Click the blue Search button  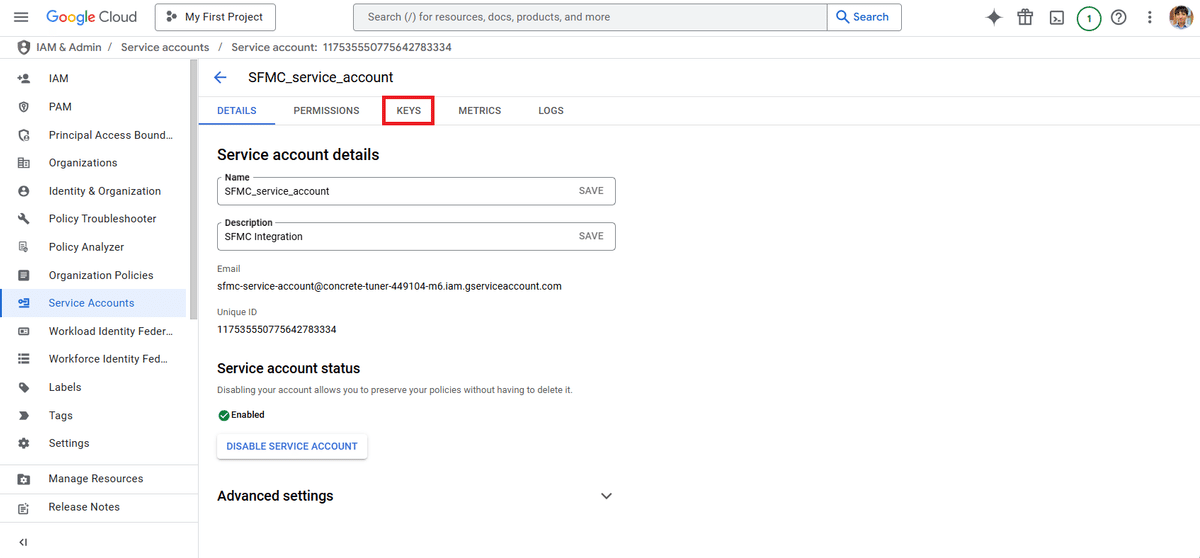(864, 17)
